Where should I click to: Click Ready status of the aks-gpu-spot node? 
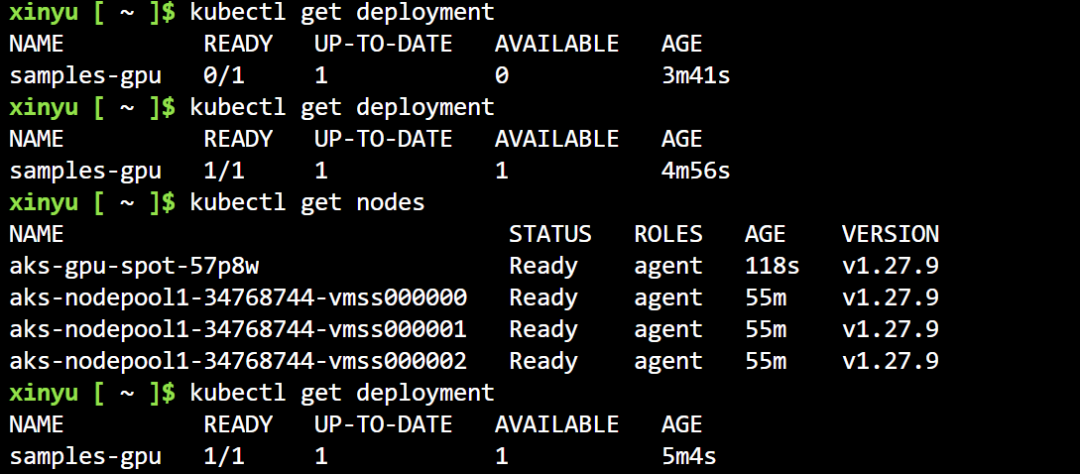[x=543, y=266]
